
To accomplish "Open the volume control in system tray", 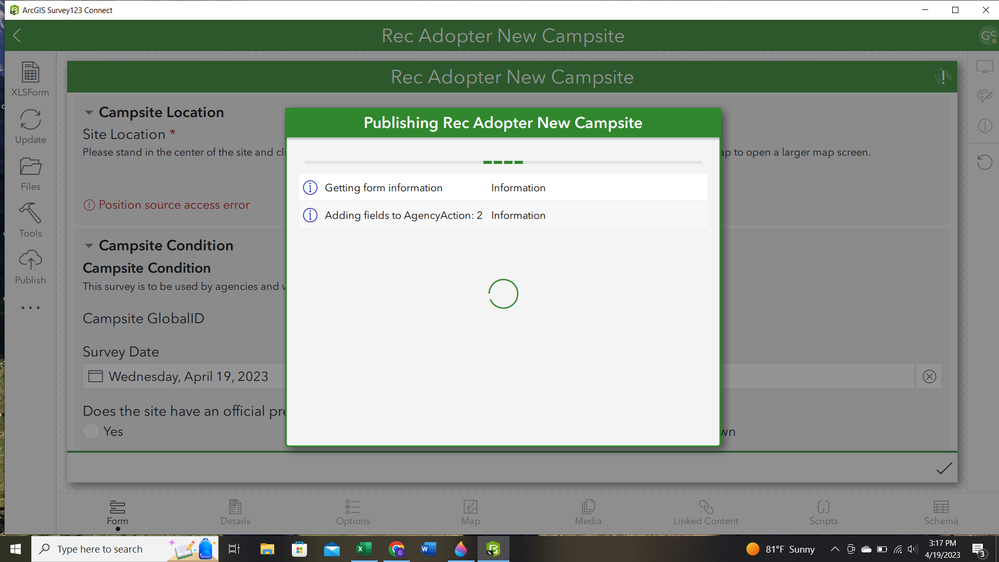I will (912, 549).
